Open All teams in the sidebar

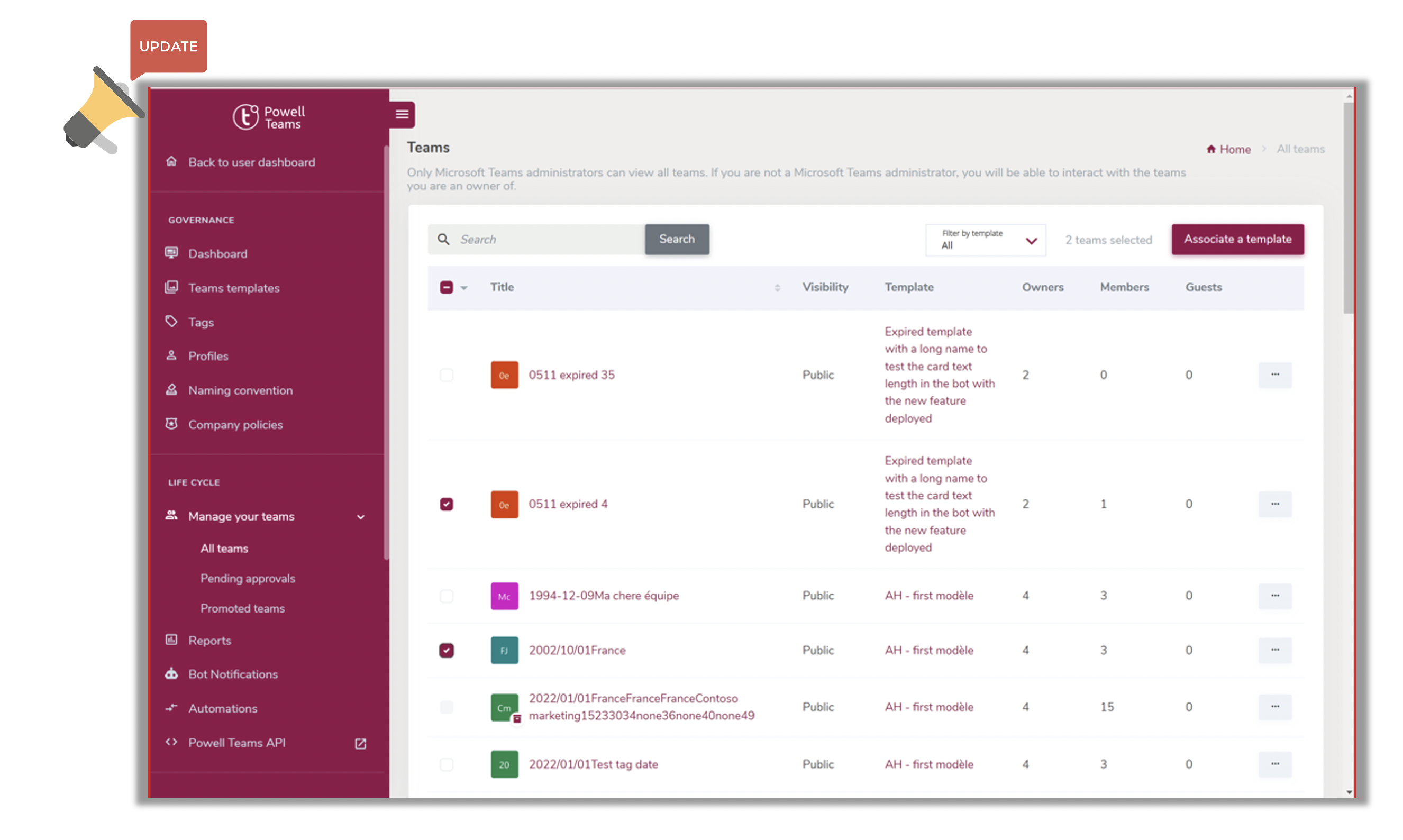[224, 548]
